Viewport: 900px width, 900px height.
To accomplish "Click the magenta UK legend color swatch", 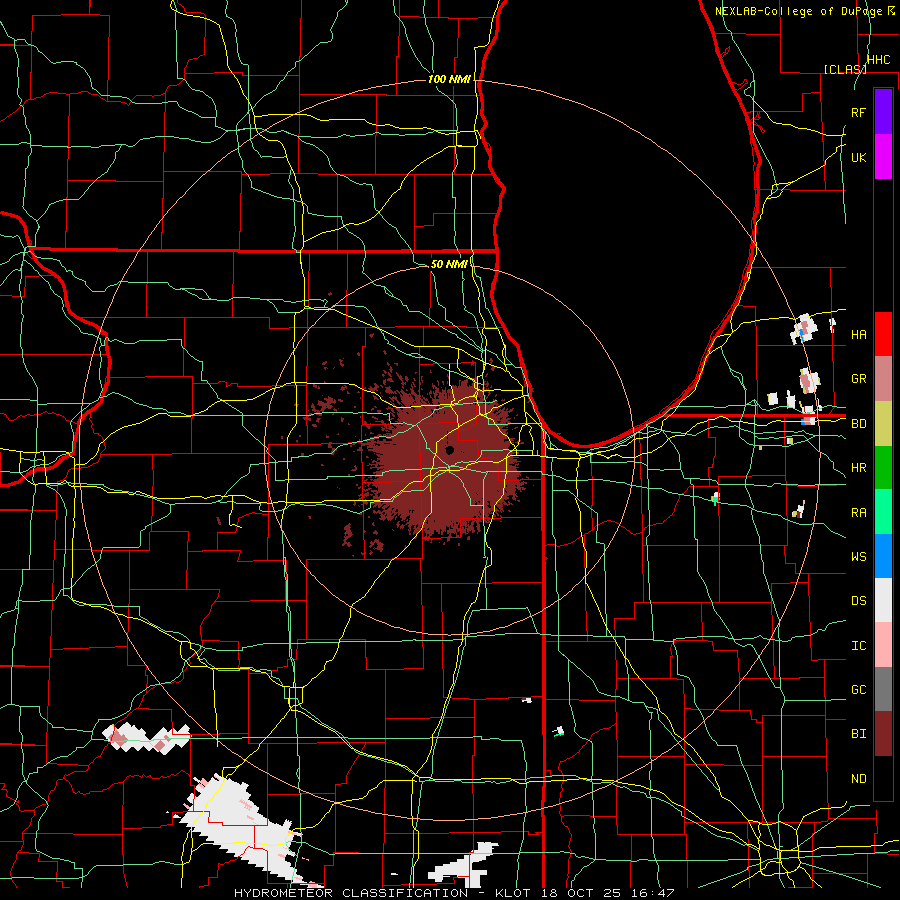I will point(883,157).
